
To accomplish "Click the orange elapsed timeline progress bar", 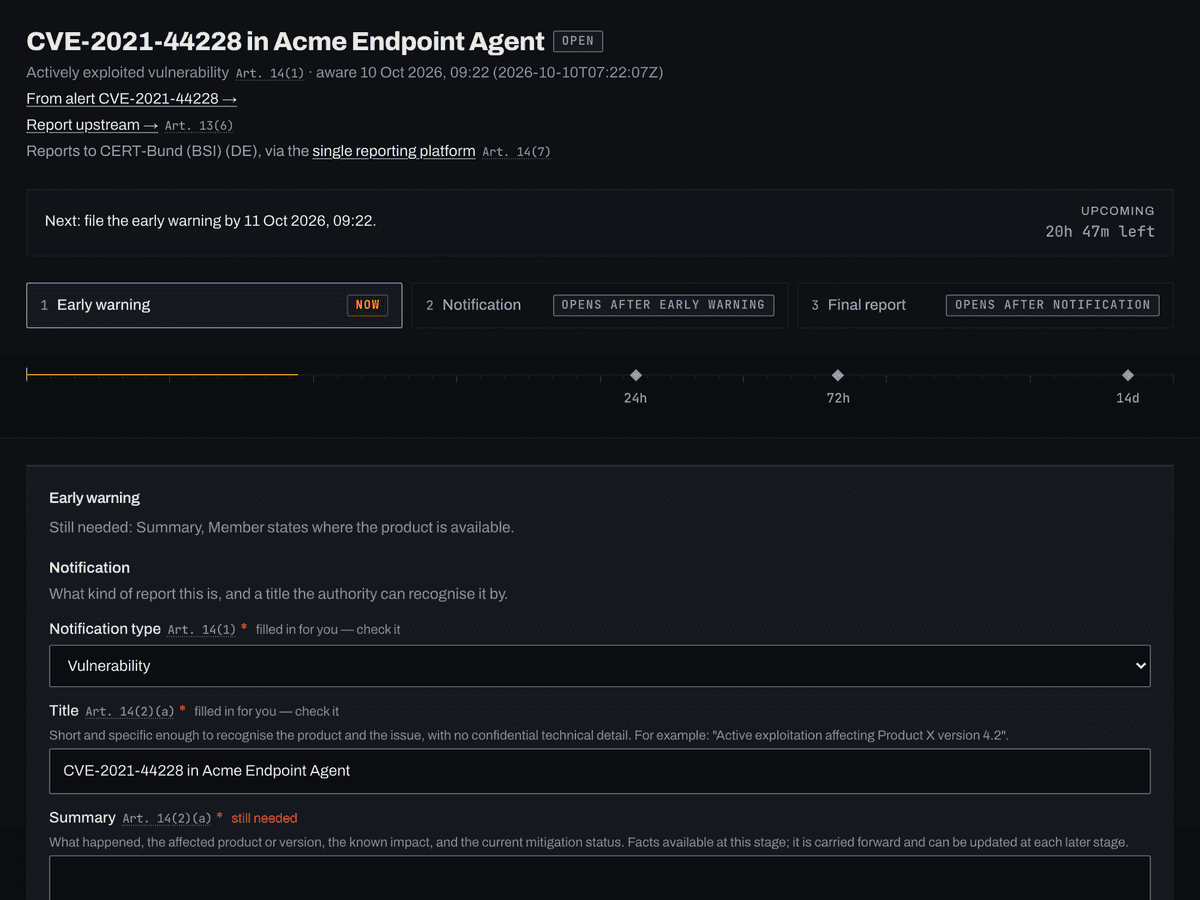I will (162, 375).
